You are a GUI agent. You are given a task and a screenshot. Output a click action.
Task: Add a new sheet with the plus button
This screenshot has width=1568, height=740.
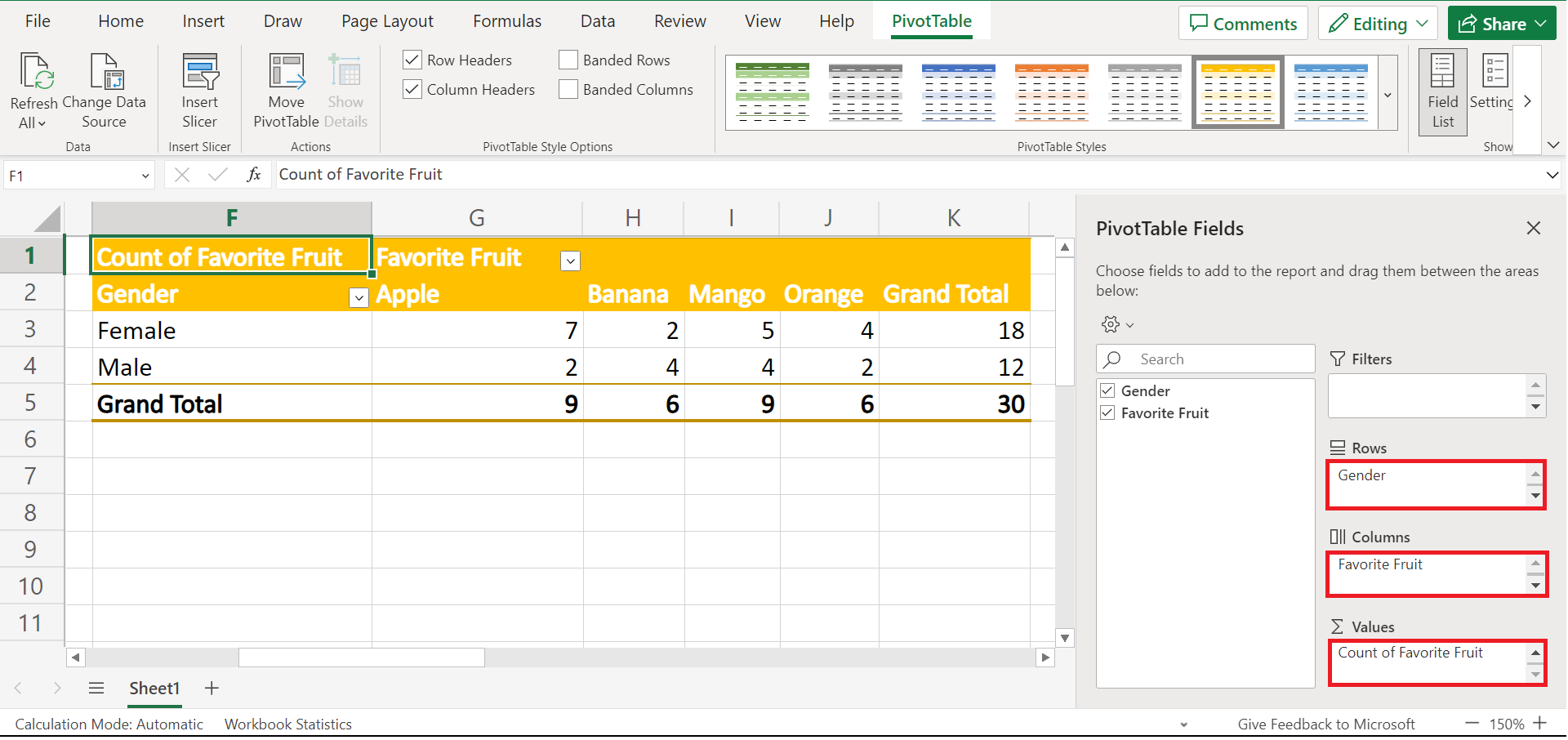click(x=211, y=689)
